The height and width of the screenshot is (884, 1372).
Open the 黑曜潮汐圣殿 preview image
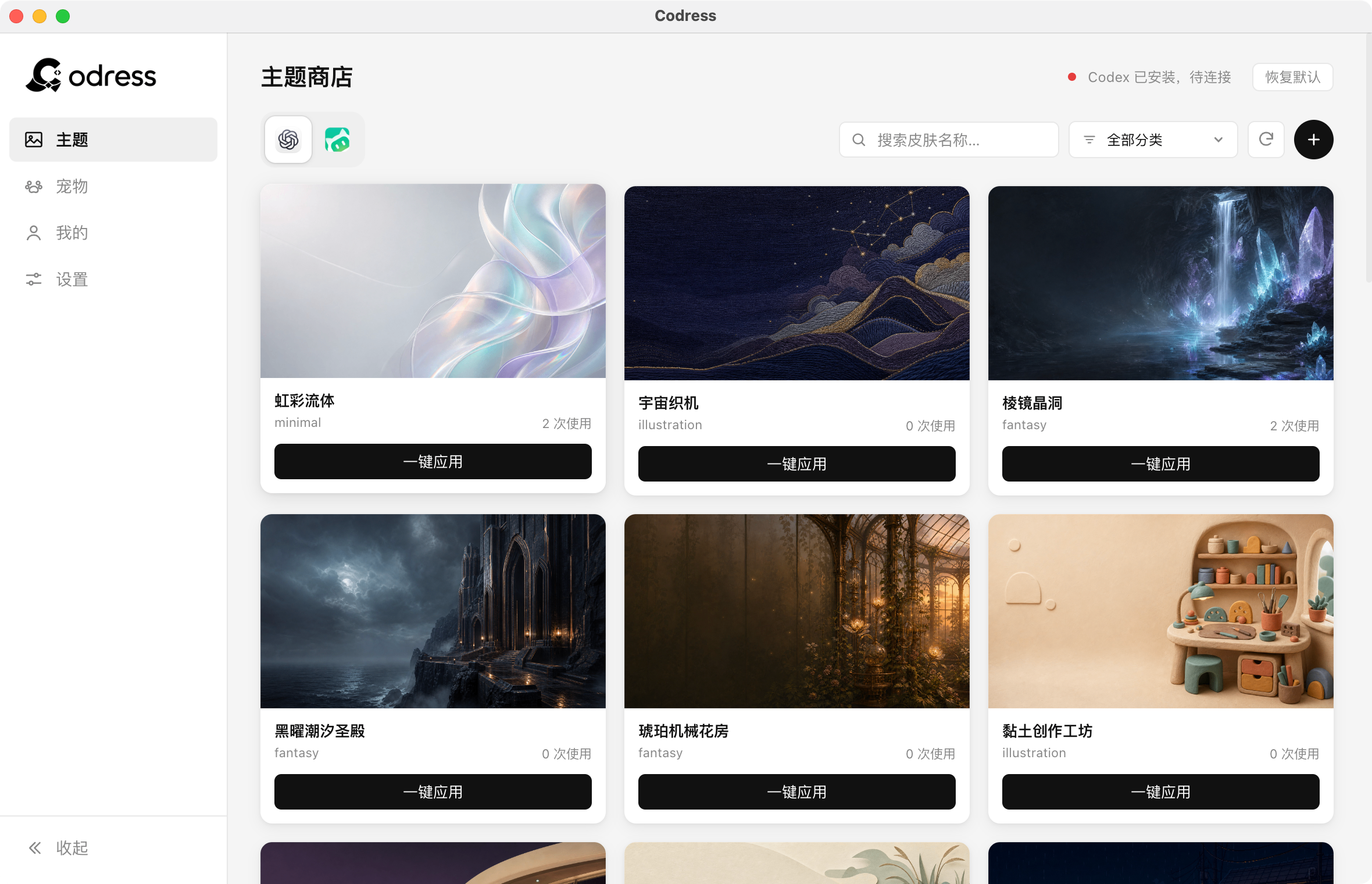(433, 611)
